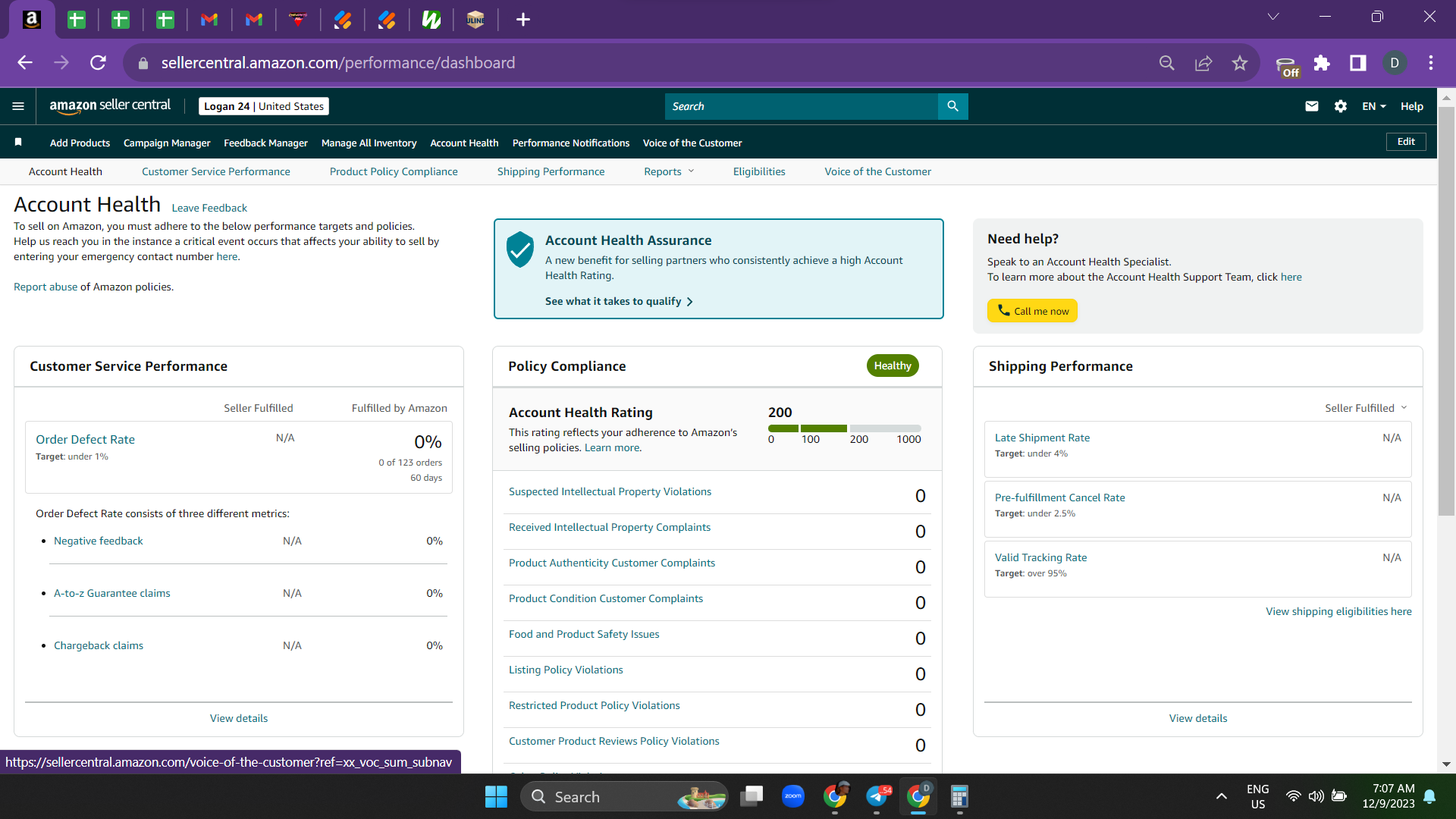Open the browser extensions puzzle icon
Viewport: 1456px width, 819px height.
pyautogui.click(x=1322, y=63)
